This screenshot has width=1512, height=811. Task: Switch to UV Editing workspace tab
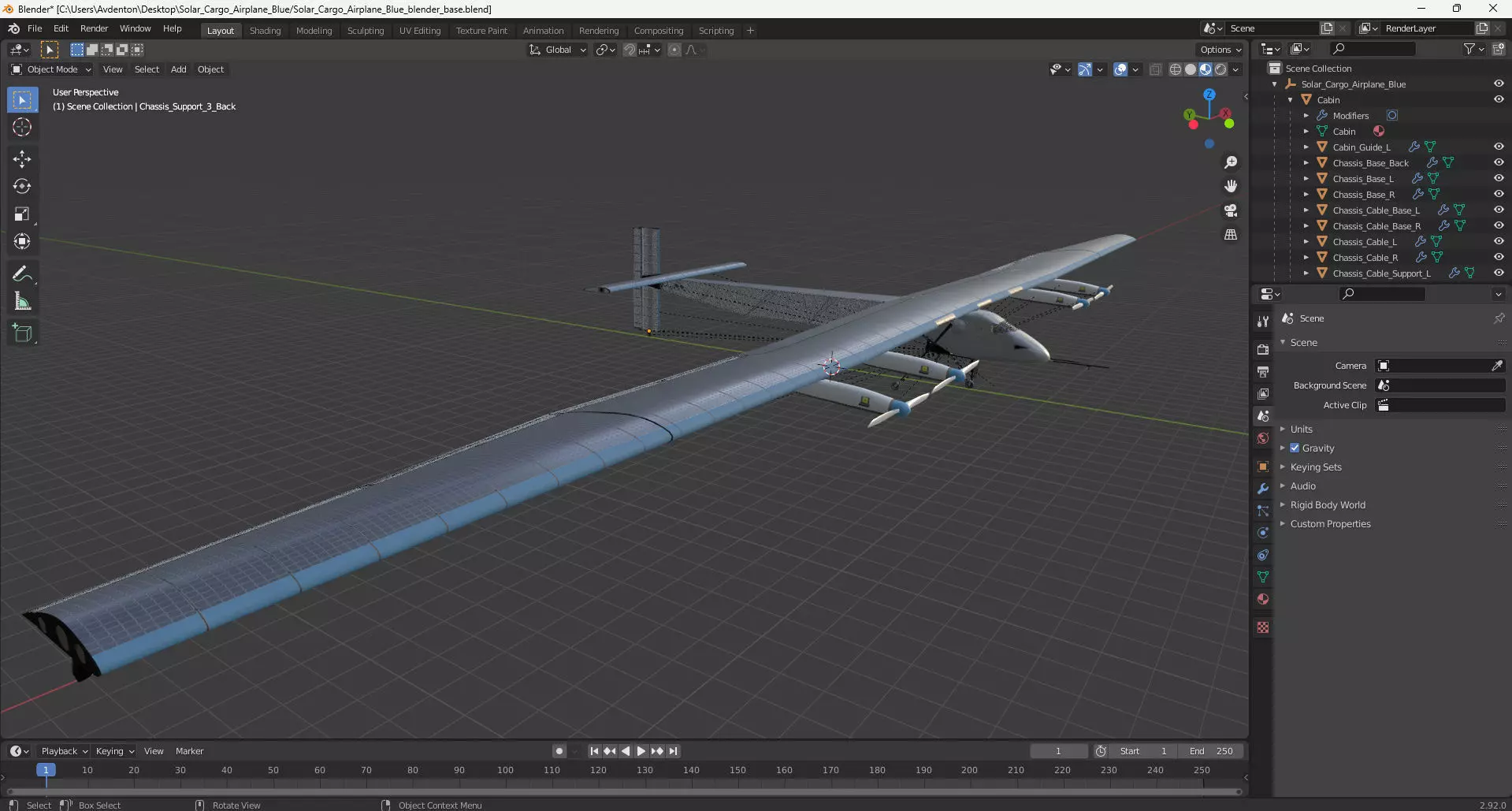tap(419, 31)
